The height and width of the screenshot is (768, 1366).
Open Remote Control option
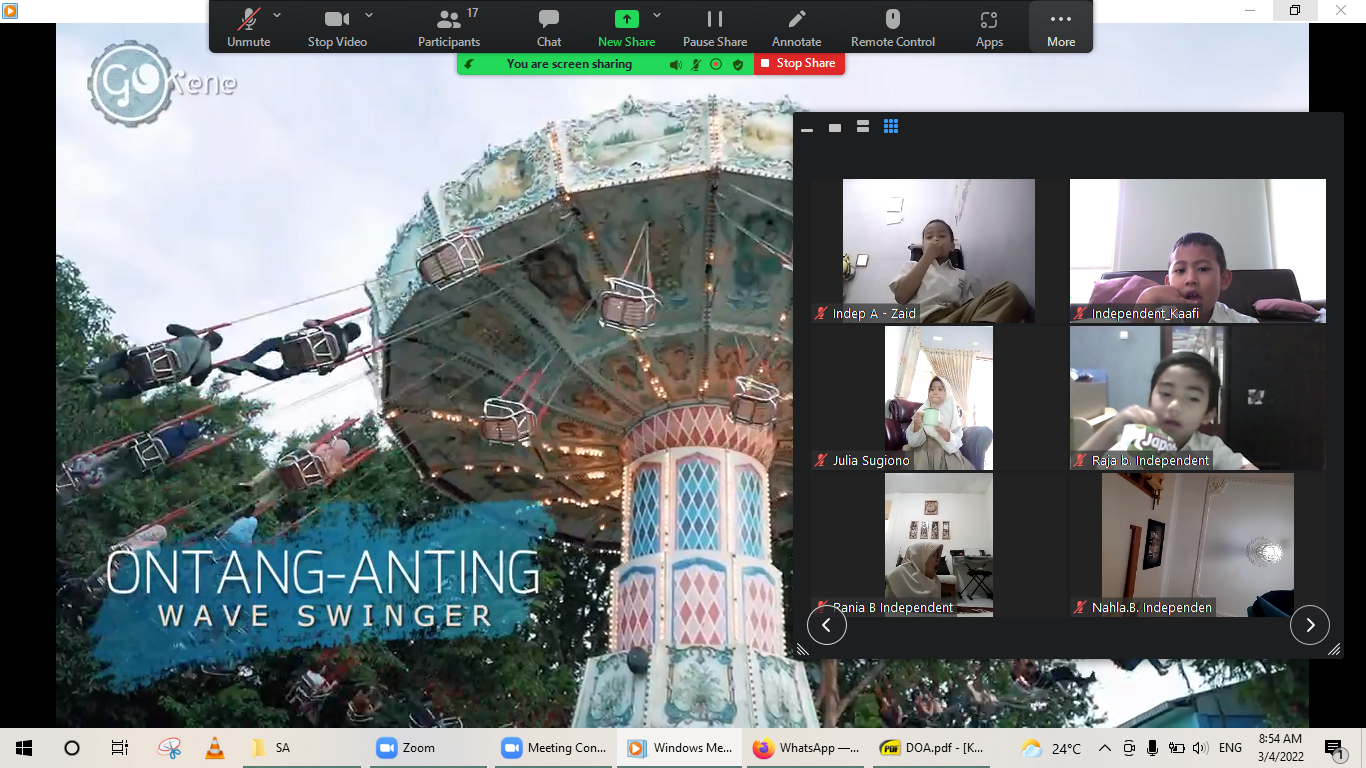[x=893, y=27]
